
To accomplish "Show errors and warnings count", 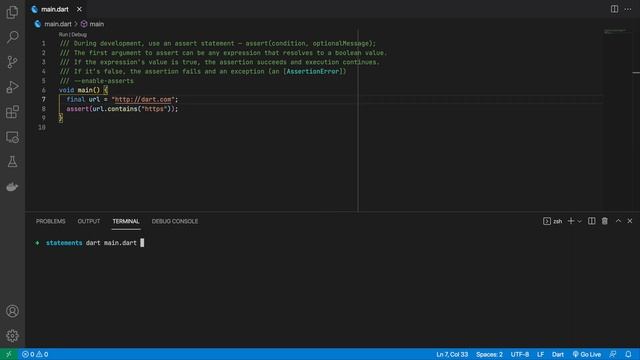I will click(35, 354).
